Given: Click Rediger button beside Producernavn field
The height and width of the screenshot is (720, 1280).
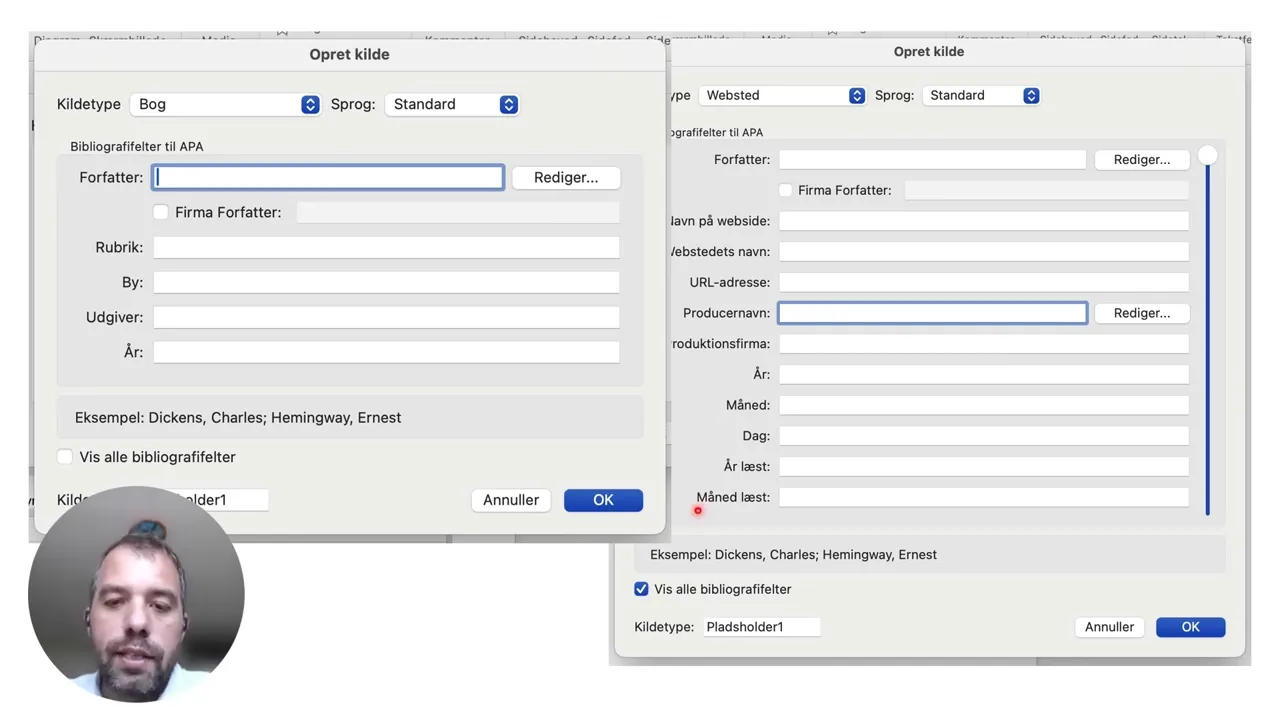Looking at the screenshot, I should (x=1141, y=313).
